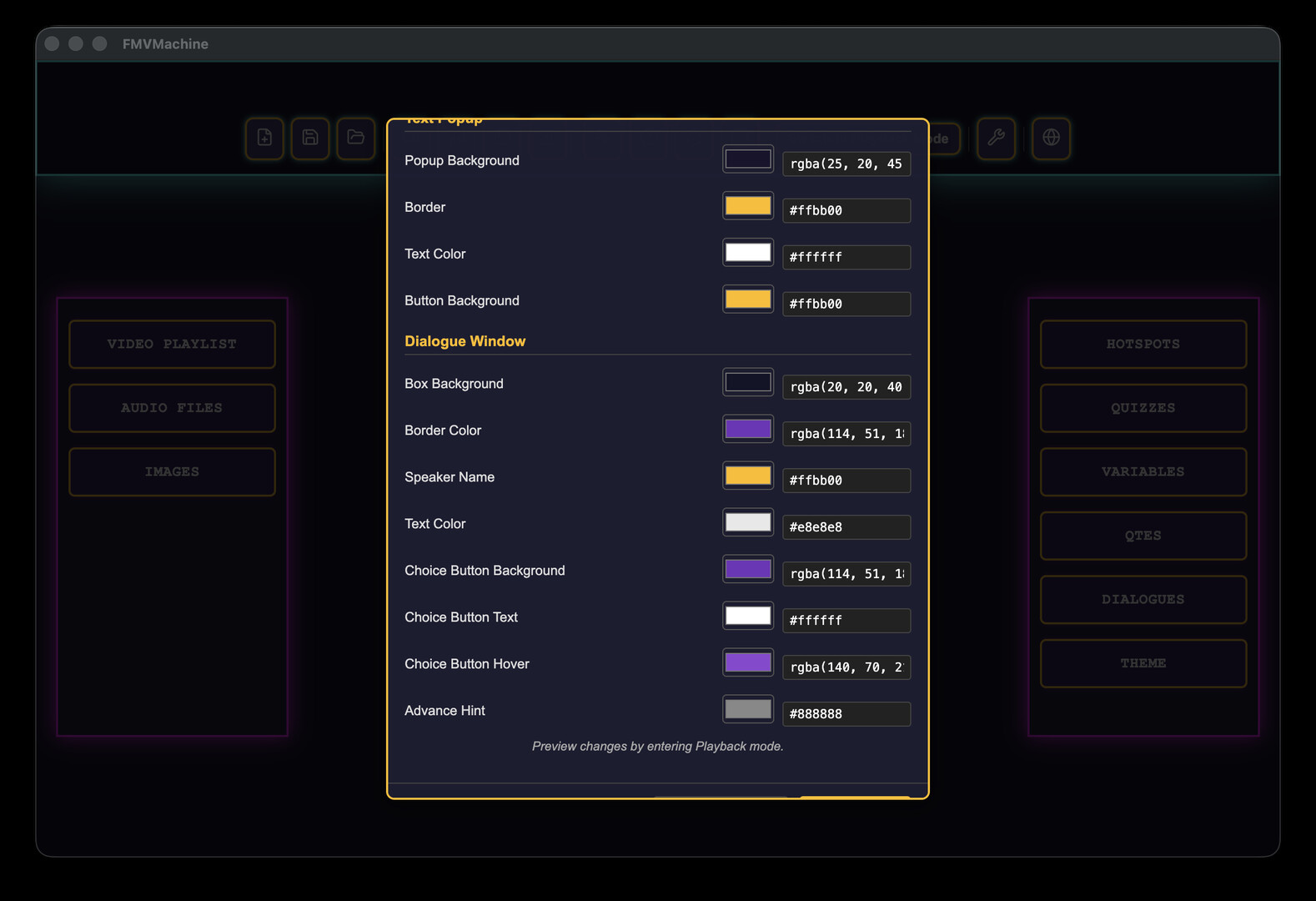The height and width of the screenshot is (901, 1316).
Task: Click the FMVMachine window title
Action: click(x=165, y=44)
